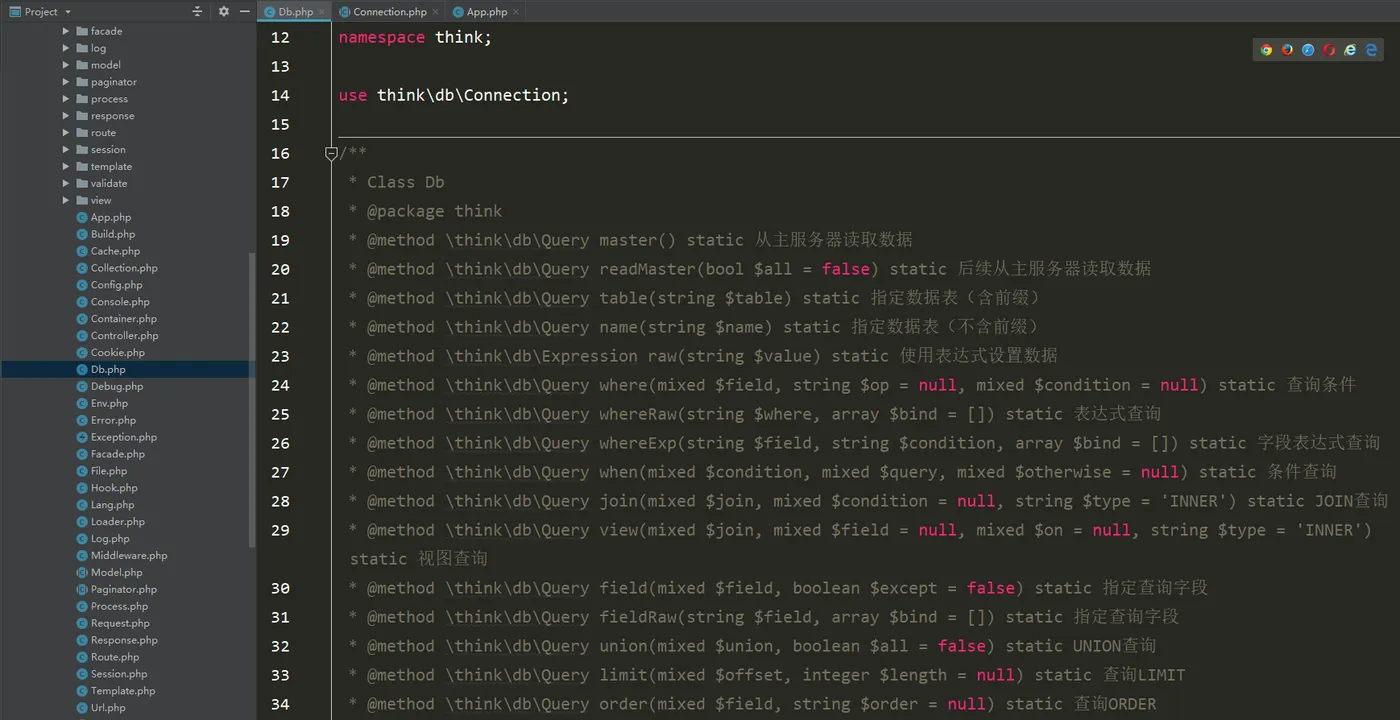
Task: Close the Db.php editor tab
Action: pyautogui.click(x=322, y=12)
